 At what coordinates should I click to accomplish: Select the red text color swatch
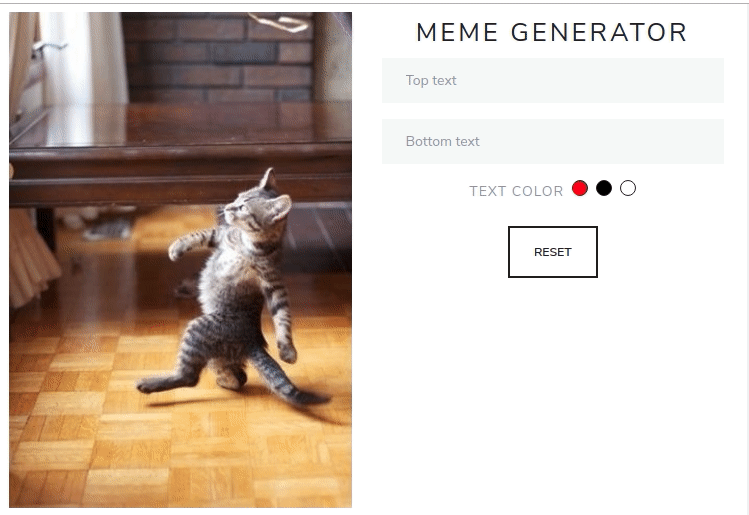579,188
